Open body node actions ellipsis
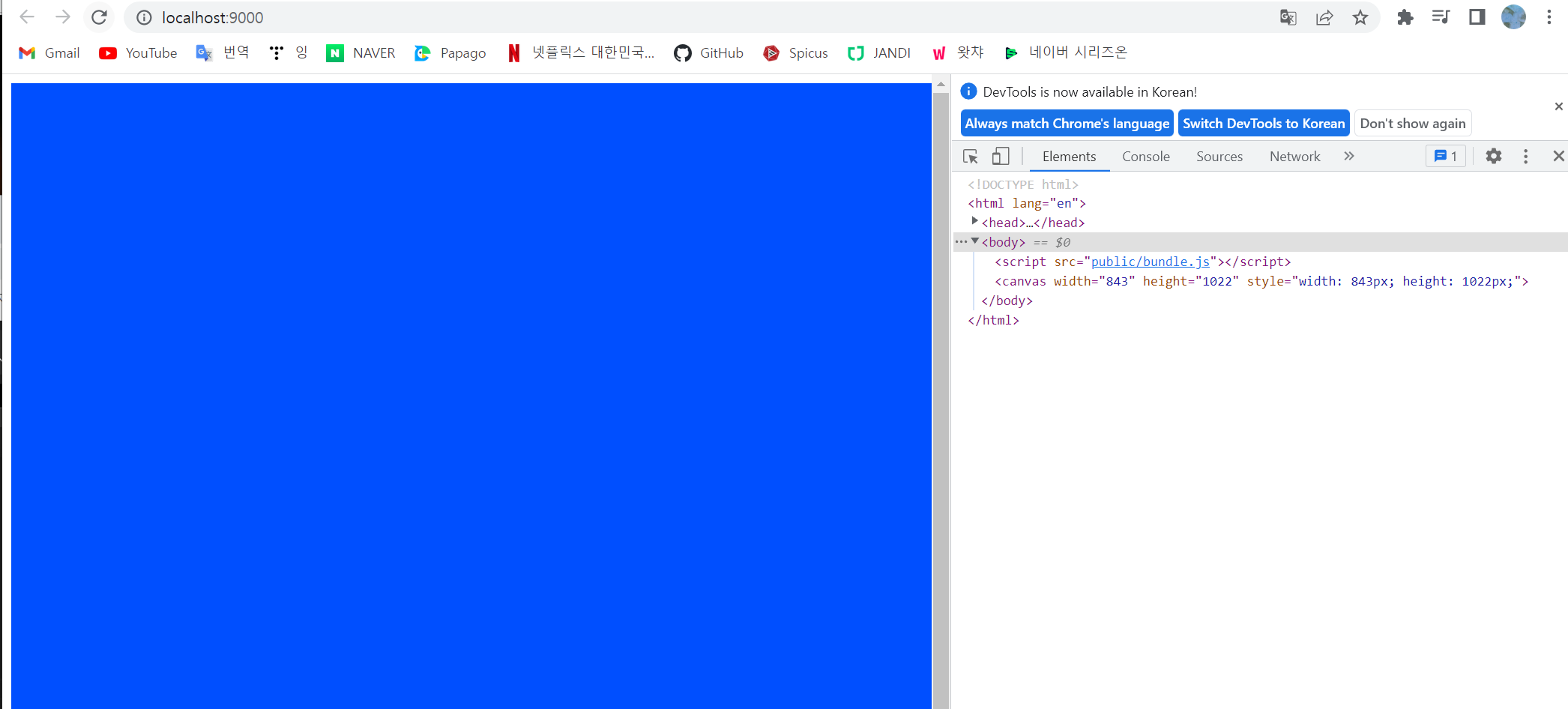This screenshot has height=709, width=1568. pos(961,241)
